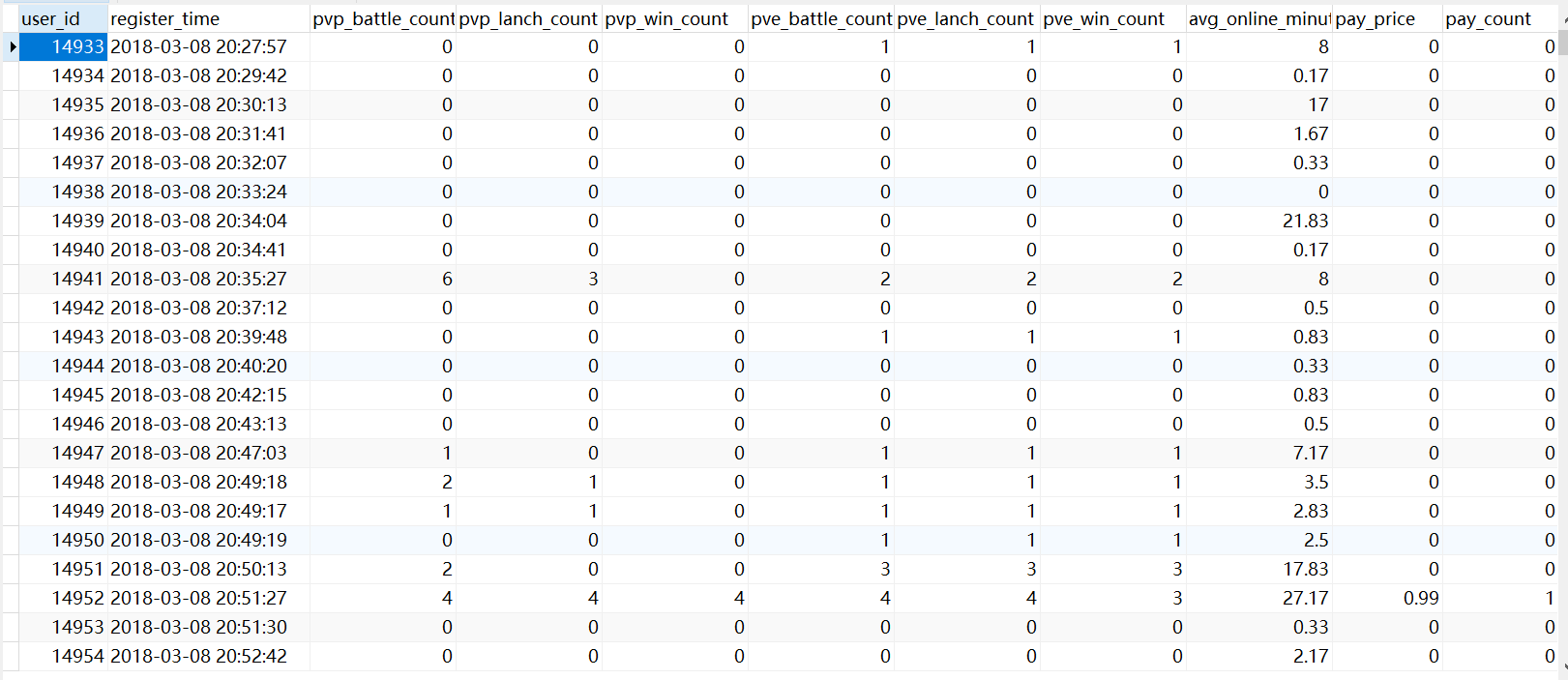
Task: Click the row selector margin beside 14945
Action: pyautogui.click(x=11, y=395)
